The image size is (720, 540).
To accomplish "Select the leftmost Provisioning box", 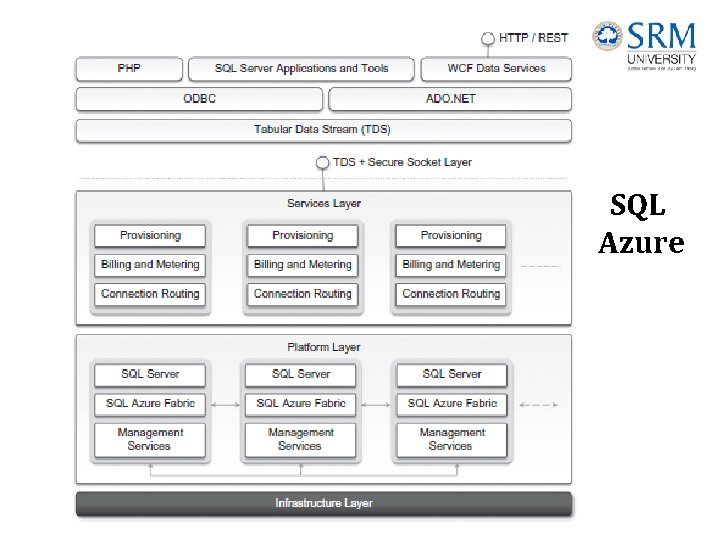I will click(150, 236).
